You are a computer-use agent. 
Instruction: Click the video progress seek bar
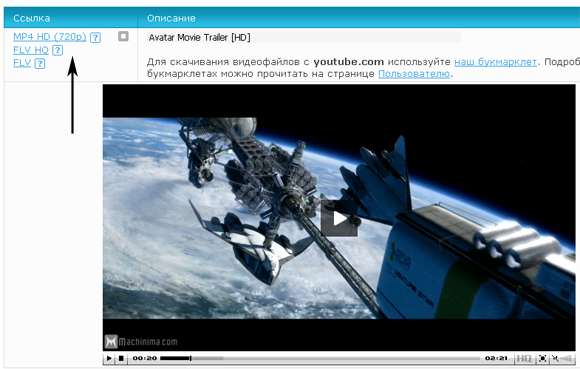click(x=320, y=358)
